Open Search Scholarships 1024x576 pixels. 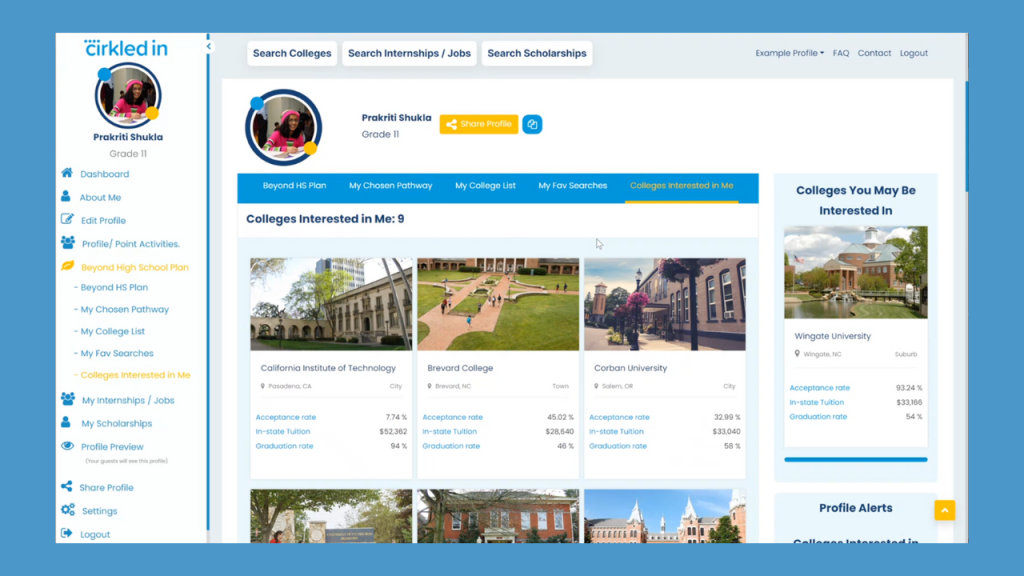point(537,54)
